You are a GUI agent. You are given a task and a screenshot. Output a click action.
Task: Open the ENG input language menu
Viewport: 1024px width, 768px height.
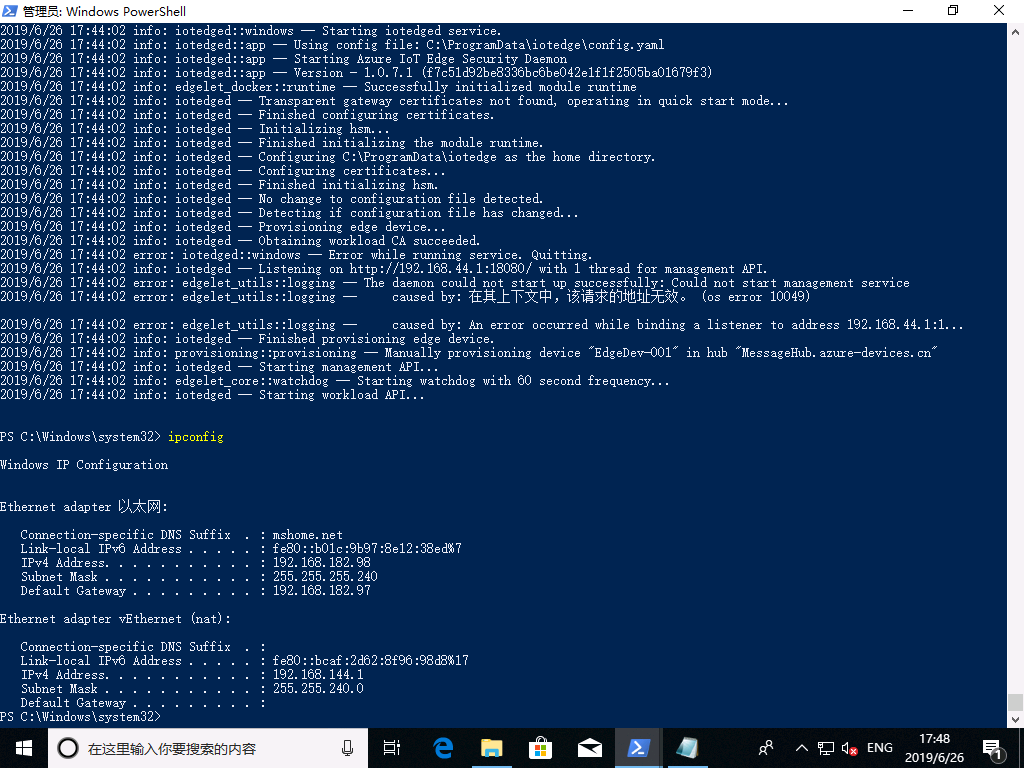(879, 747)
